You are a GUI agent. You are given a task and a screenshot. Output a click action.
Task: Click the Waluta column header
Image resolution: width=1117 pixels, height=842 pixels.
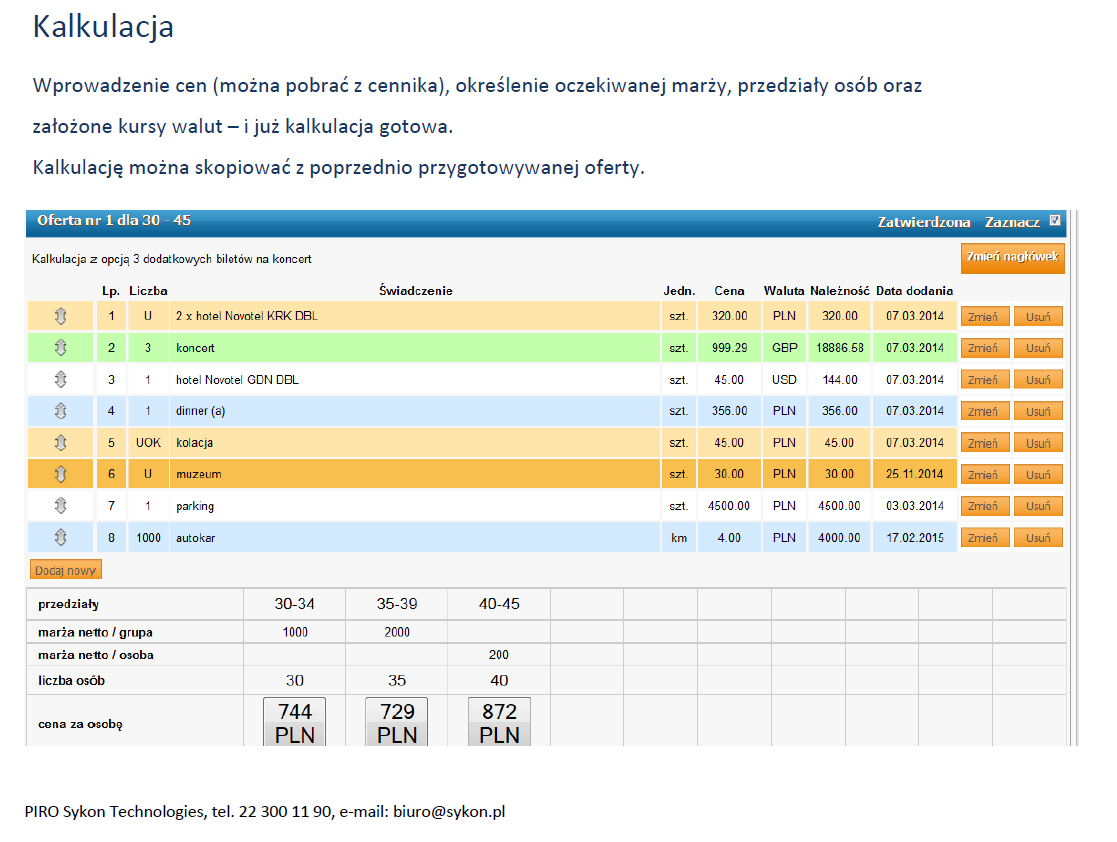point(784,291)
